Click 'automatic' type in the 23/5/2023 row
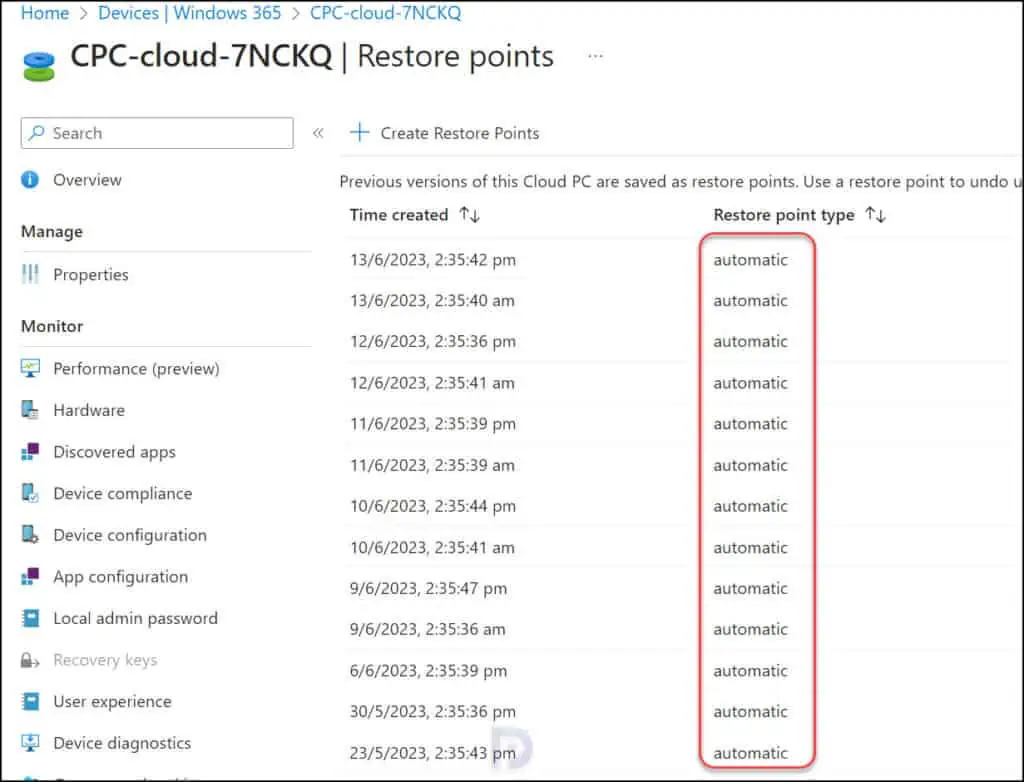The height and width of the screenshot is (782, 1024). pyautogui.click(x=750, y=753)
